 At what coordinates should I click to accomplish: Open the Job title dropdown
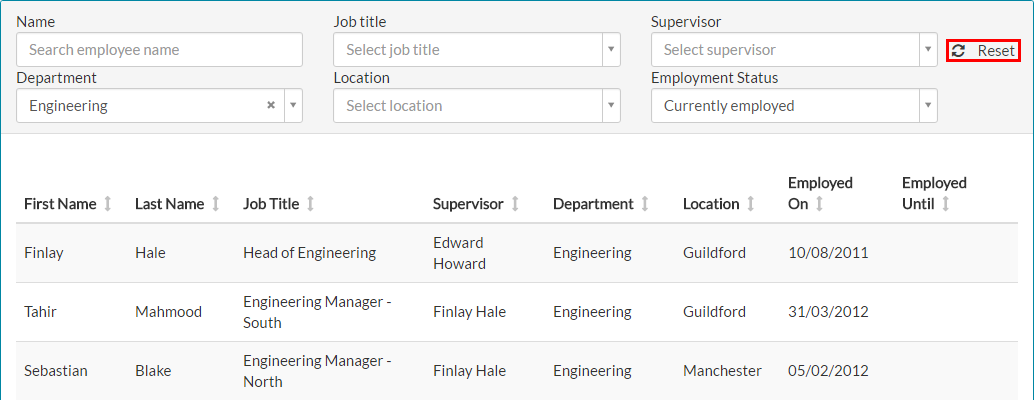[611, 50]
